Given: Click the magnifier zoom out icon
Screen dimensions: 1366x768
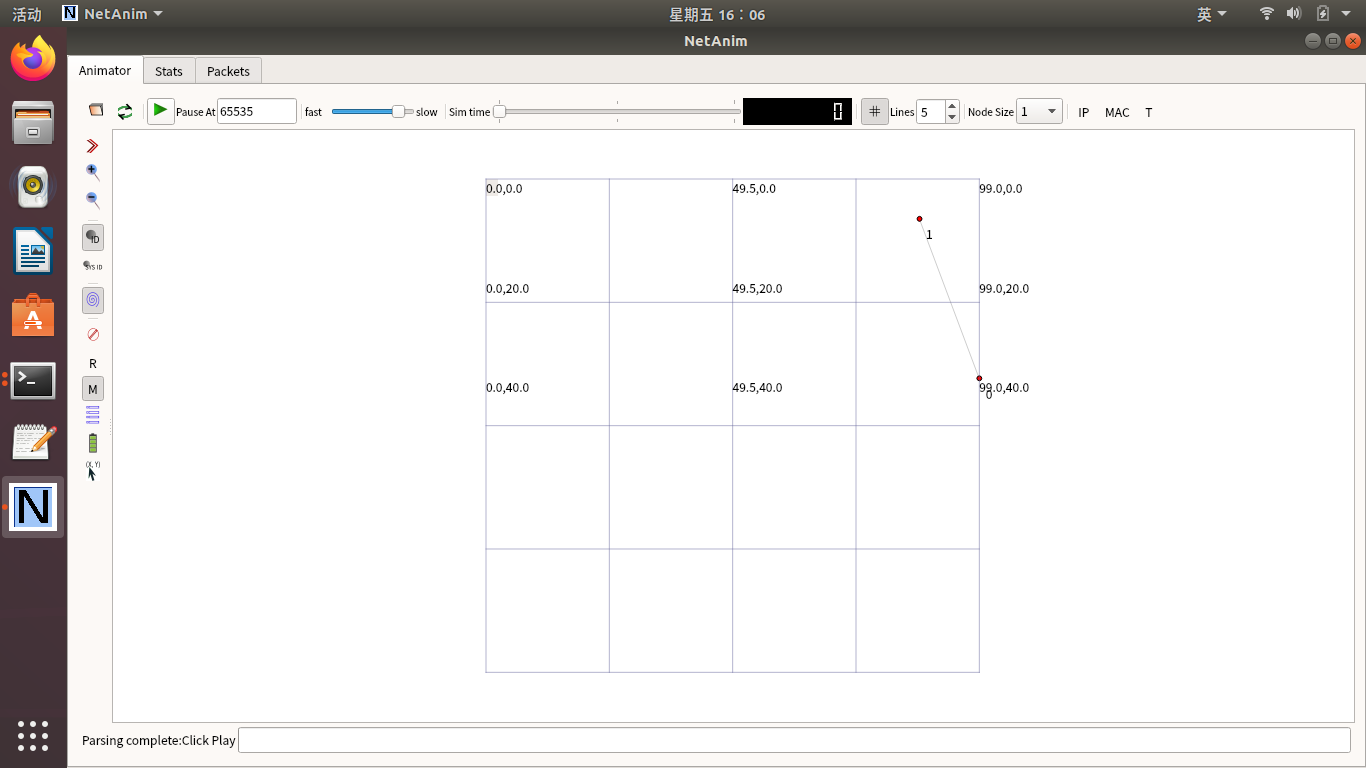Looking at the screenshot, I should point(93,200).
